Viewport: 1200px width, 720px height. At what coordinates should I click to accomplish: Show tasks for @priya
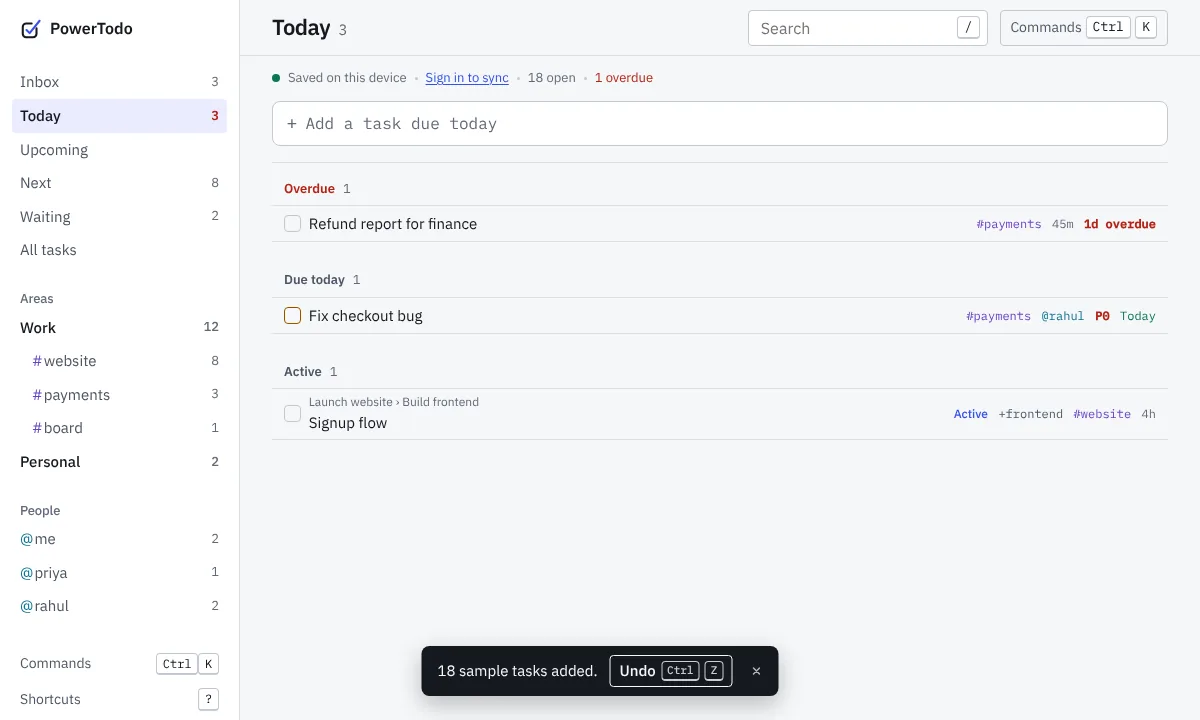119,573
